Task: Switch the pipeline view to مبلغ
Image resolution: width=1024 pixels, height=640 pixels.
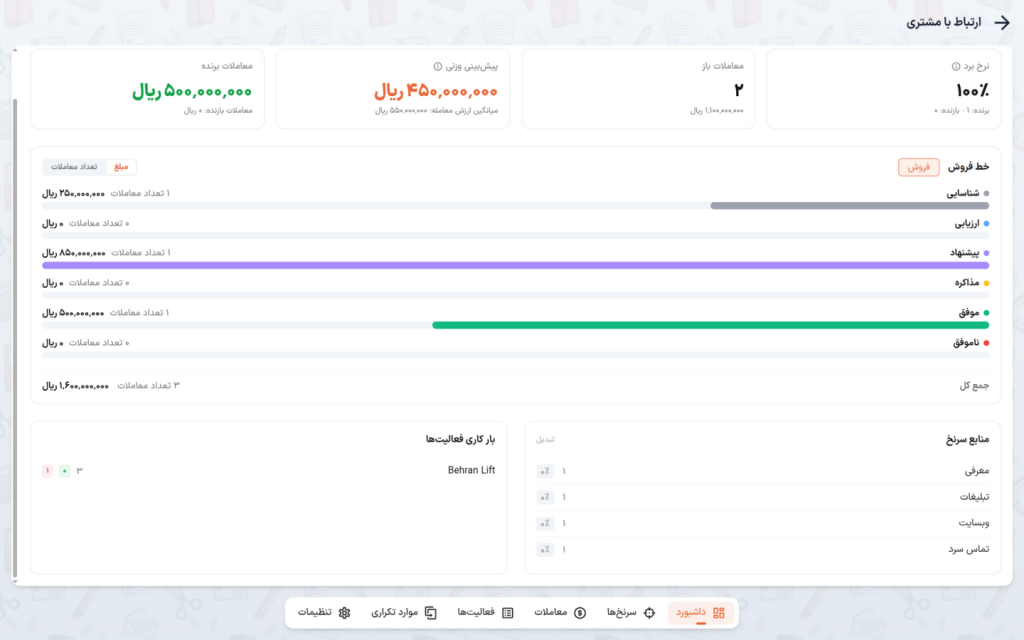Action: click(x=121, y=167)
